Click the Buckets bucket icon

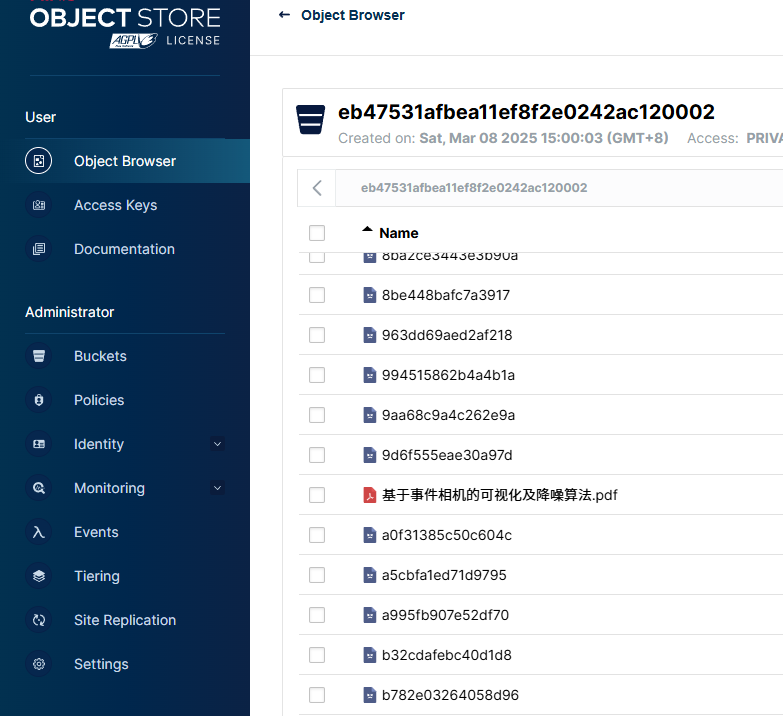[38, 356]
